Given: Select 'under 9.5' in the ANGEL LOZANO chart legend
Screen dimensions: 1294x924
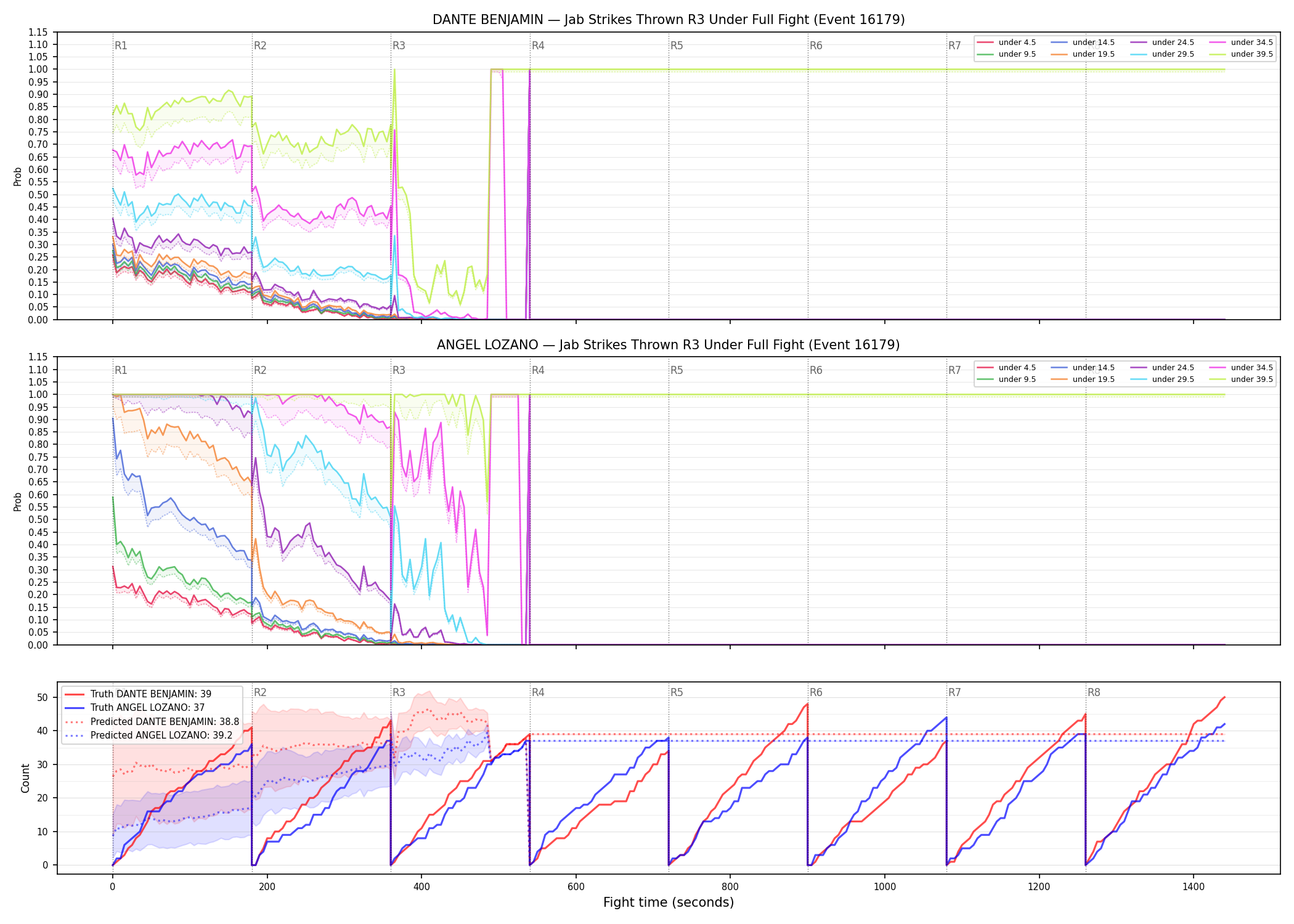Looking at the screenshot, I should [1007, 379].
